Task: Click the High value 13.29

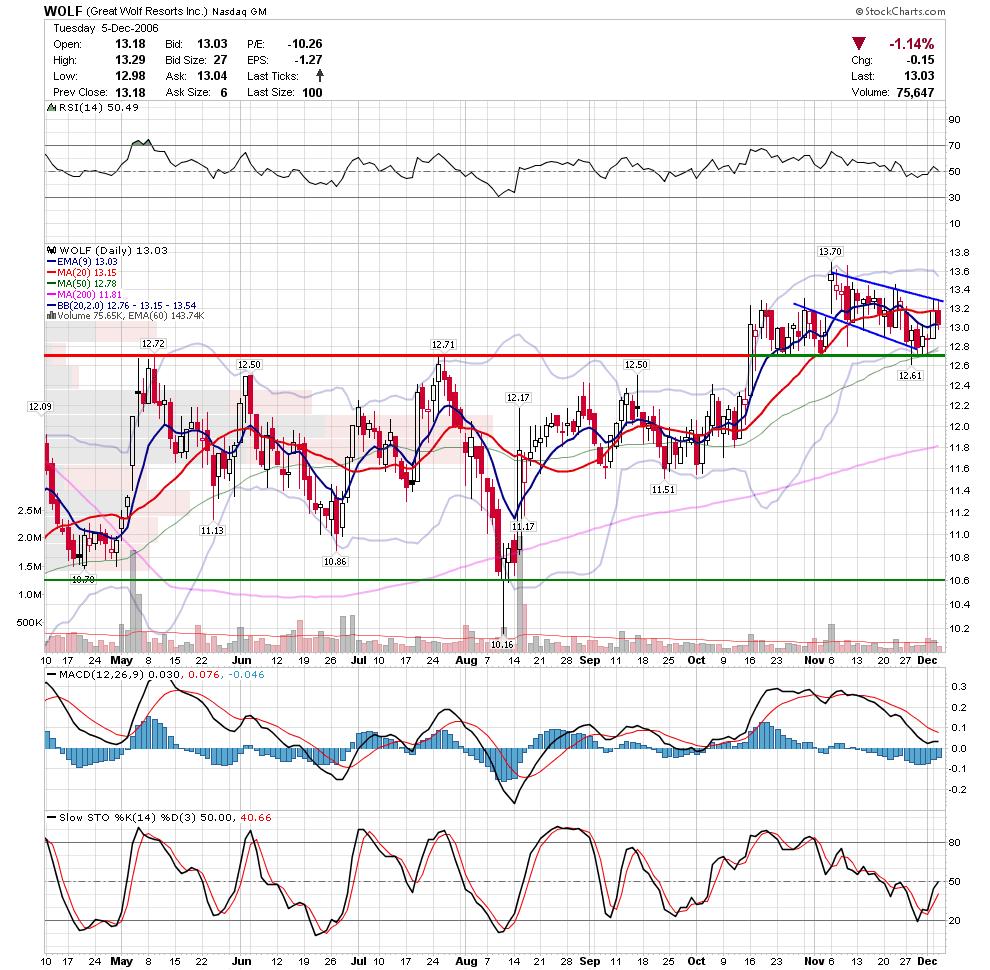Action: (130, 60)
